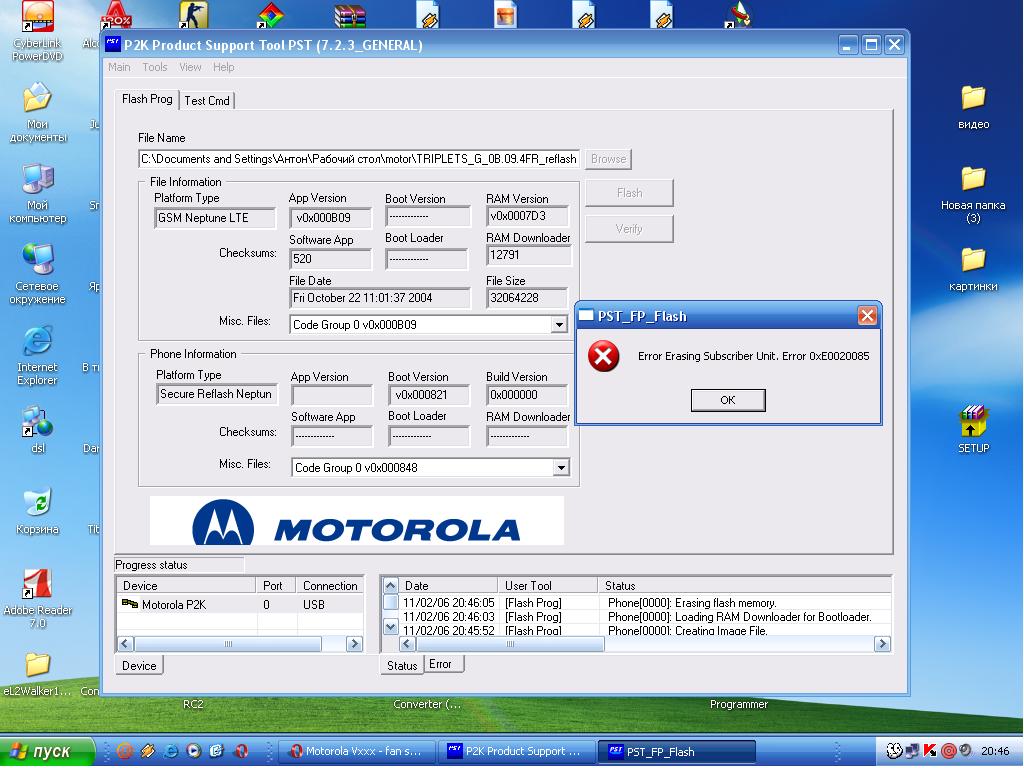This screenshot has height=768, width=1024.
Task: Click the WinRAR archive icon on desktop
Action: [350, 16]
